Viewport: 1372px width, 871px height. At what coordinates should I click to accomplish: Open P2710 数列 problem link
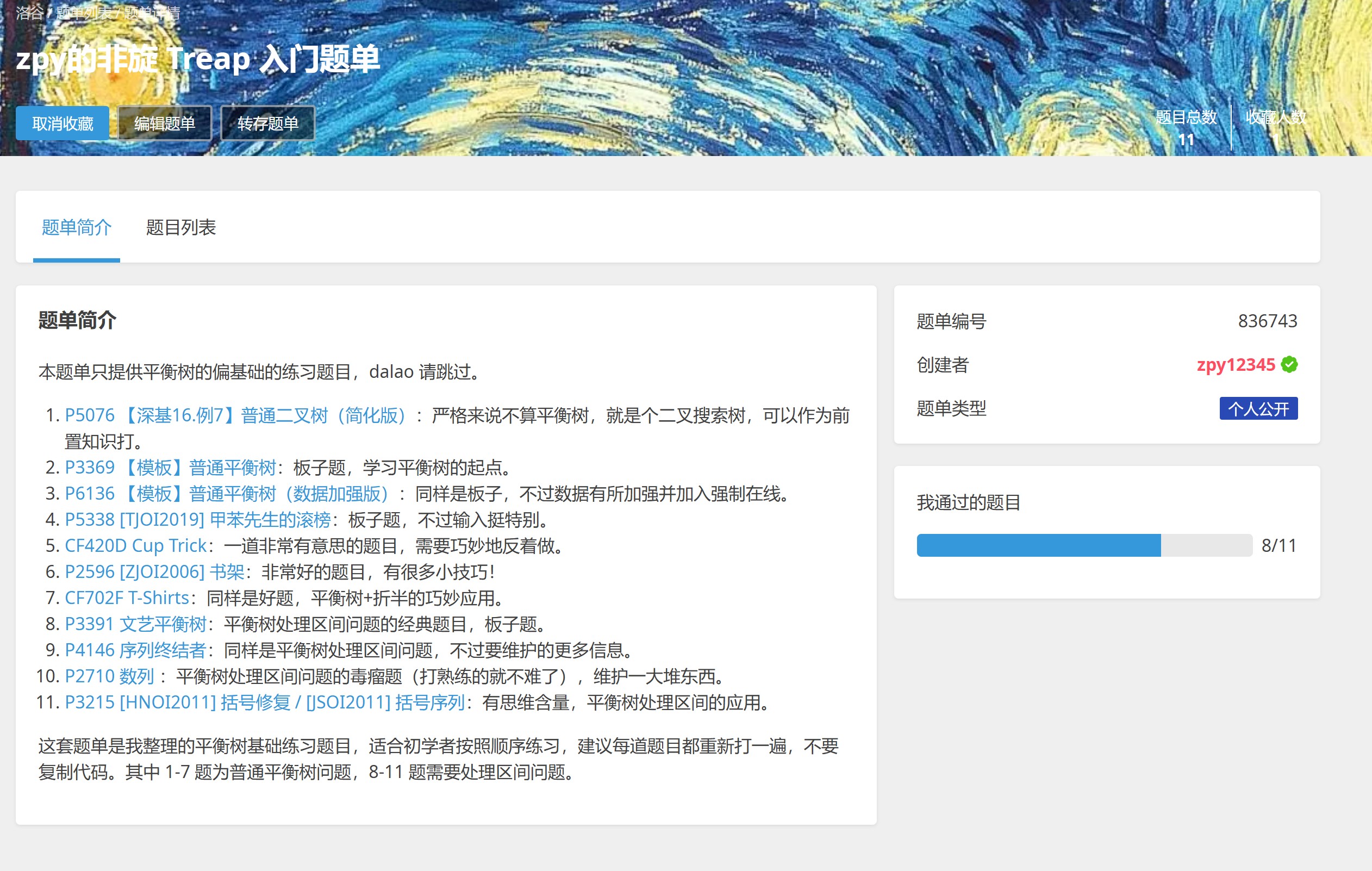tap(109, 676)
